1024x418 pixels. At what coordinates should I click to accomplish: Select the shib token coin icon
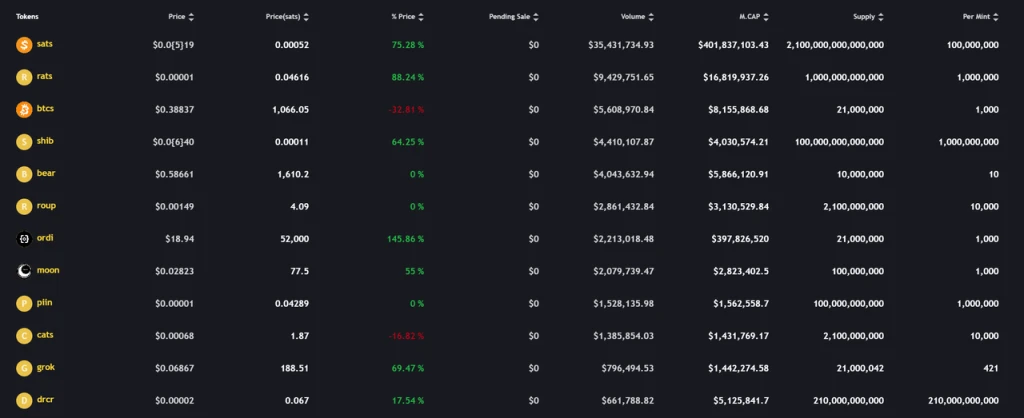point(24,142)
